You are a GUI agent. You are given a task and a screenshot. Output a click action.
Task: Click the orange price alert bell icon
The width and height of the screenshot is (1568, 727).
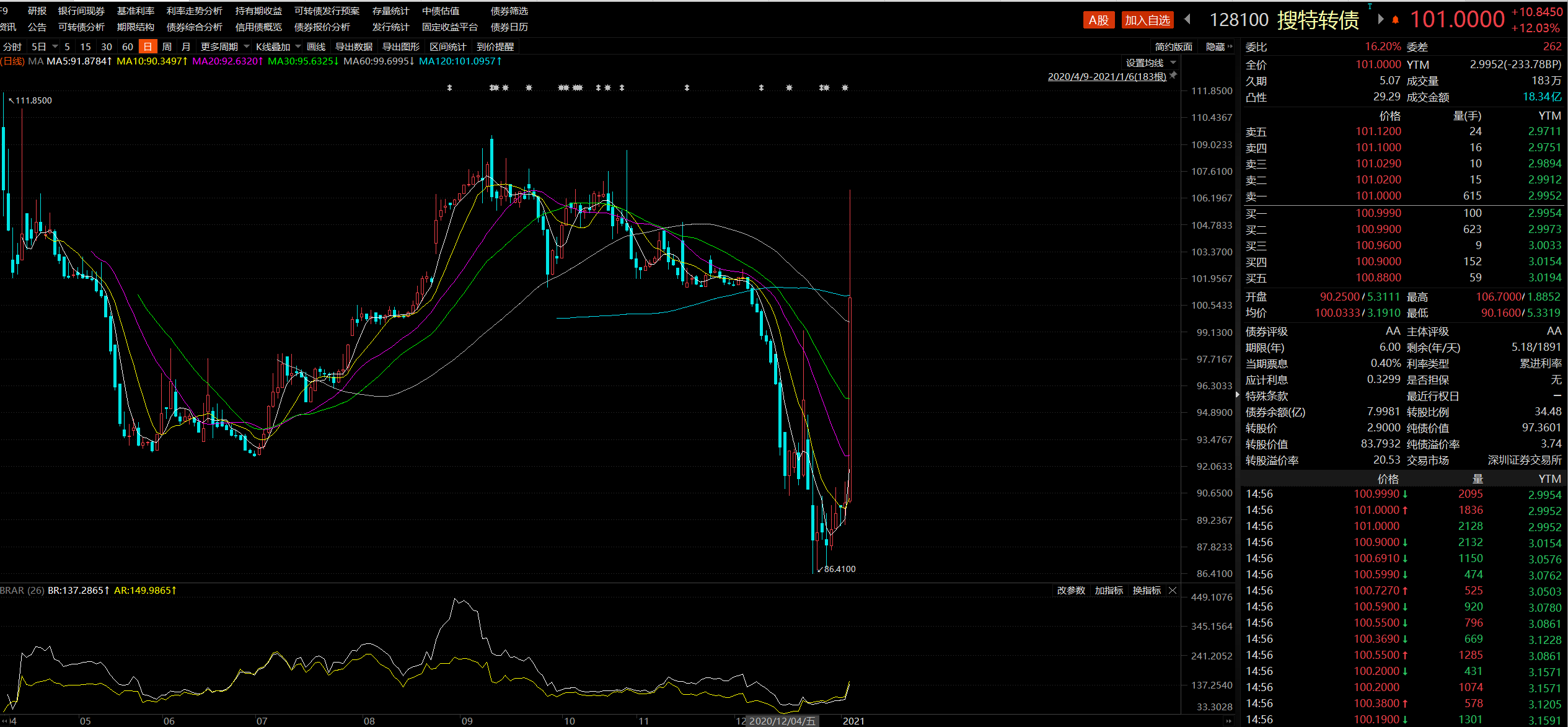tap(1395, 20)
